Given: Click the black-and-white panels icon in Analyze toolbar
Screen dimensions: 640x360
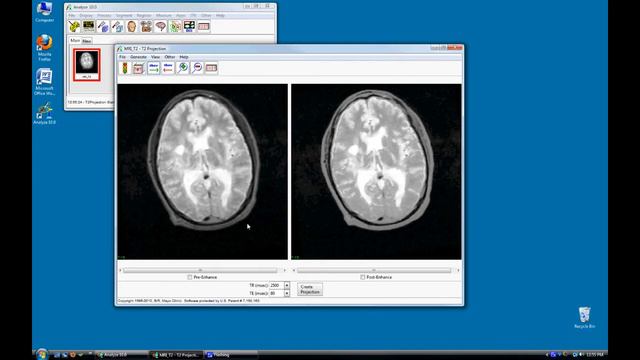Looking at the screenshot, I should [x=189, y=27].
